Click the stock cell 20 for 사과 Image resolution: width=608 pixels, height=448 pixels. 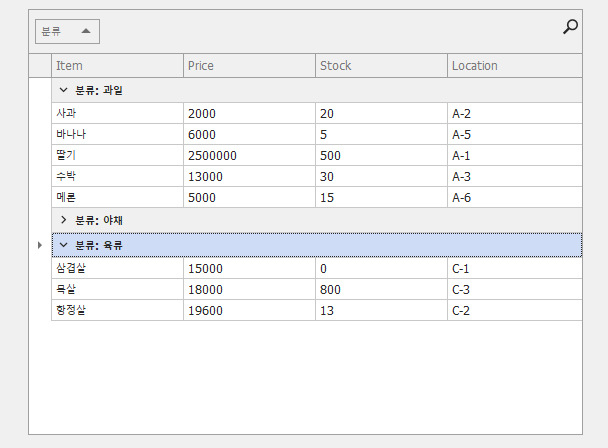(382, 113)
